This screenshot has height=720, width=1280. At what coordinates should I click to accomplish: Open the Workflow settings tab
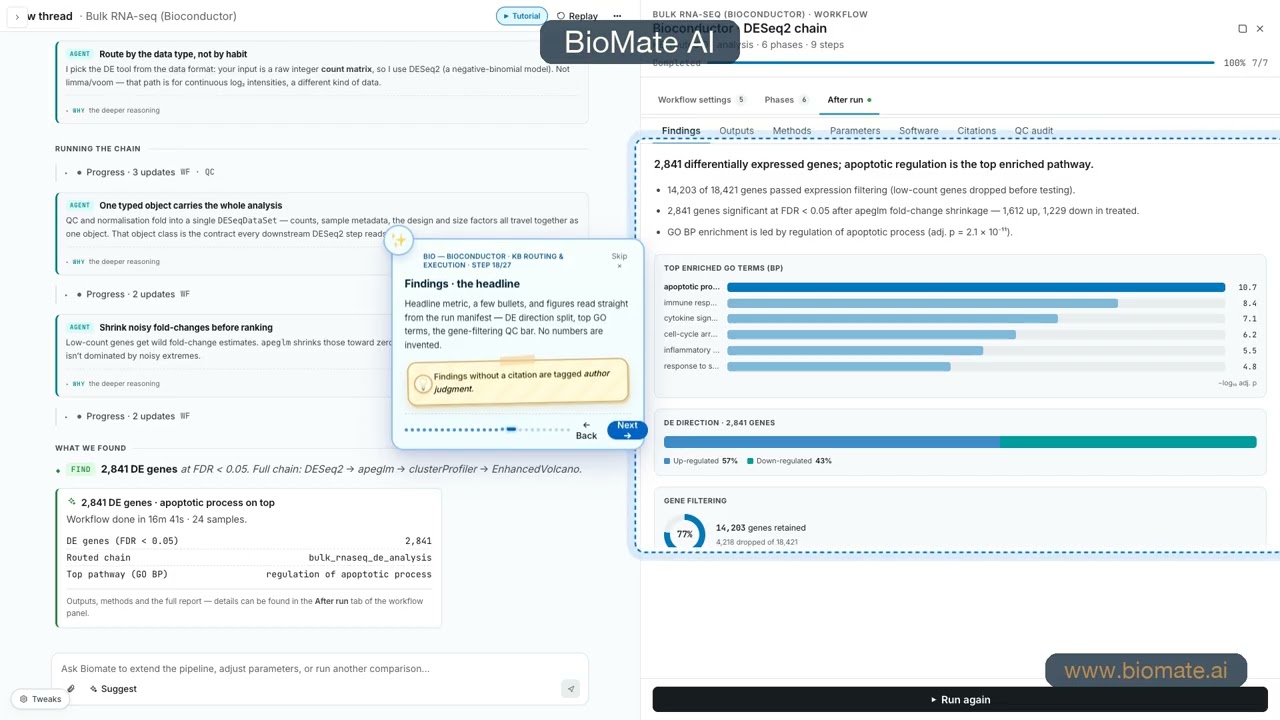coord(701,100)
